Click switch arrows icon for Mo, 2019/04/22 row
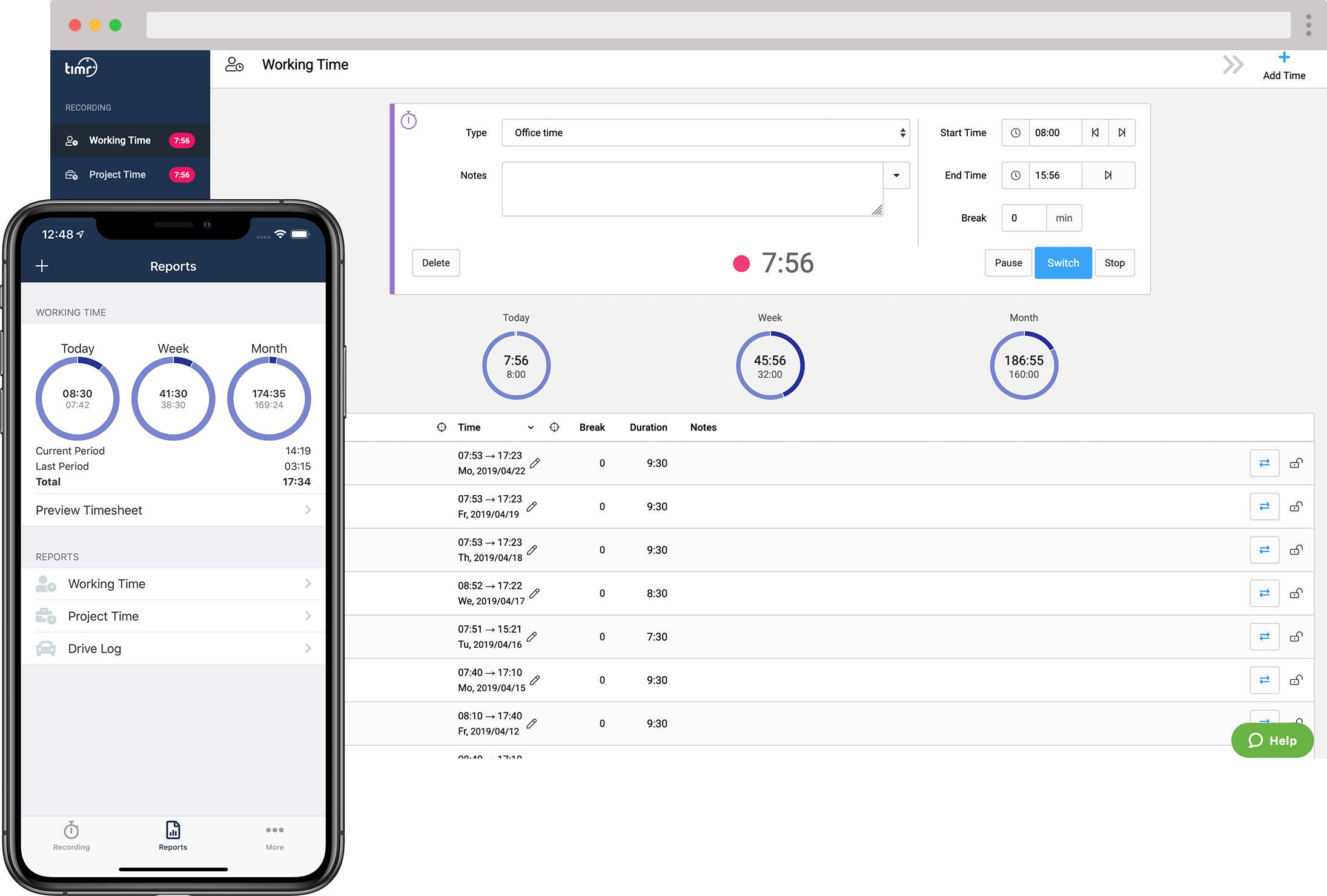Image resolution: width=1327 pixels, height=896 pixels. [1265, 463]
